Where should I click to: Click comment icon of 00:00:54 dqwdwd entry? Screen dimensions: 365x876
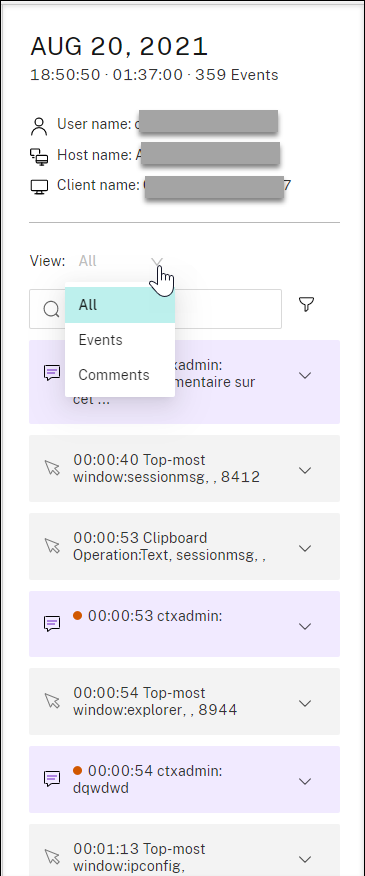(52, 779)
